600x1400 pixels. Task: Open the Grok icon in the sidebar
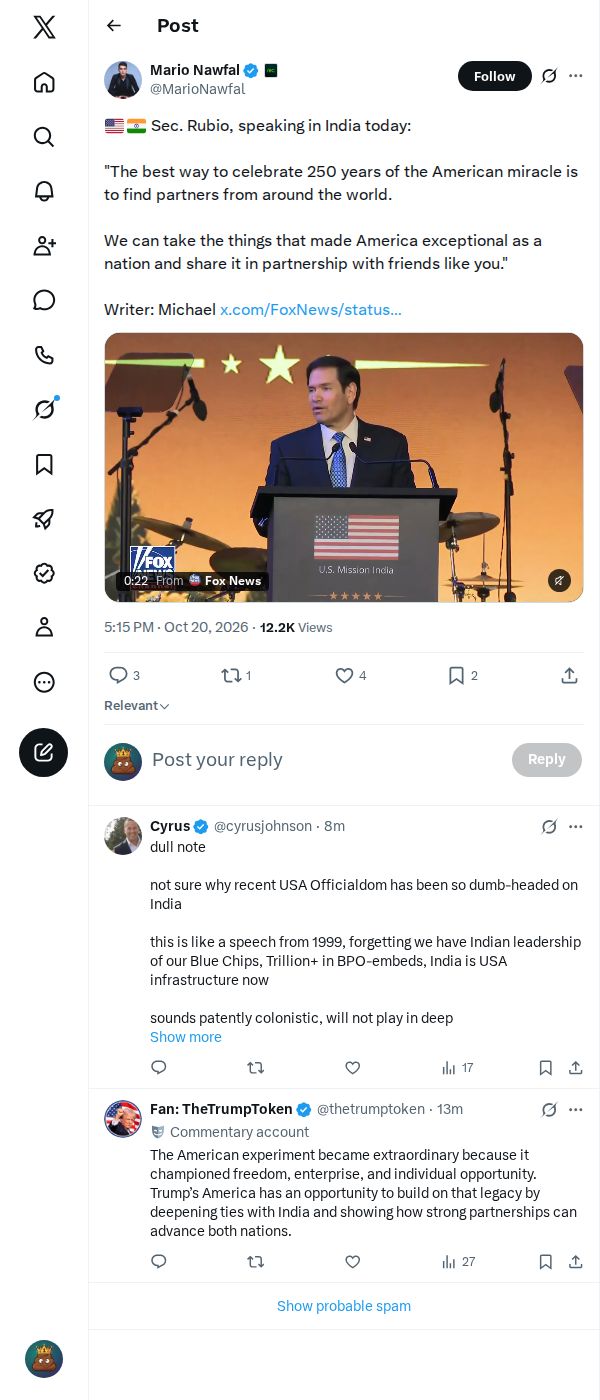click(x=44, y=409)
